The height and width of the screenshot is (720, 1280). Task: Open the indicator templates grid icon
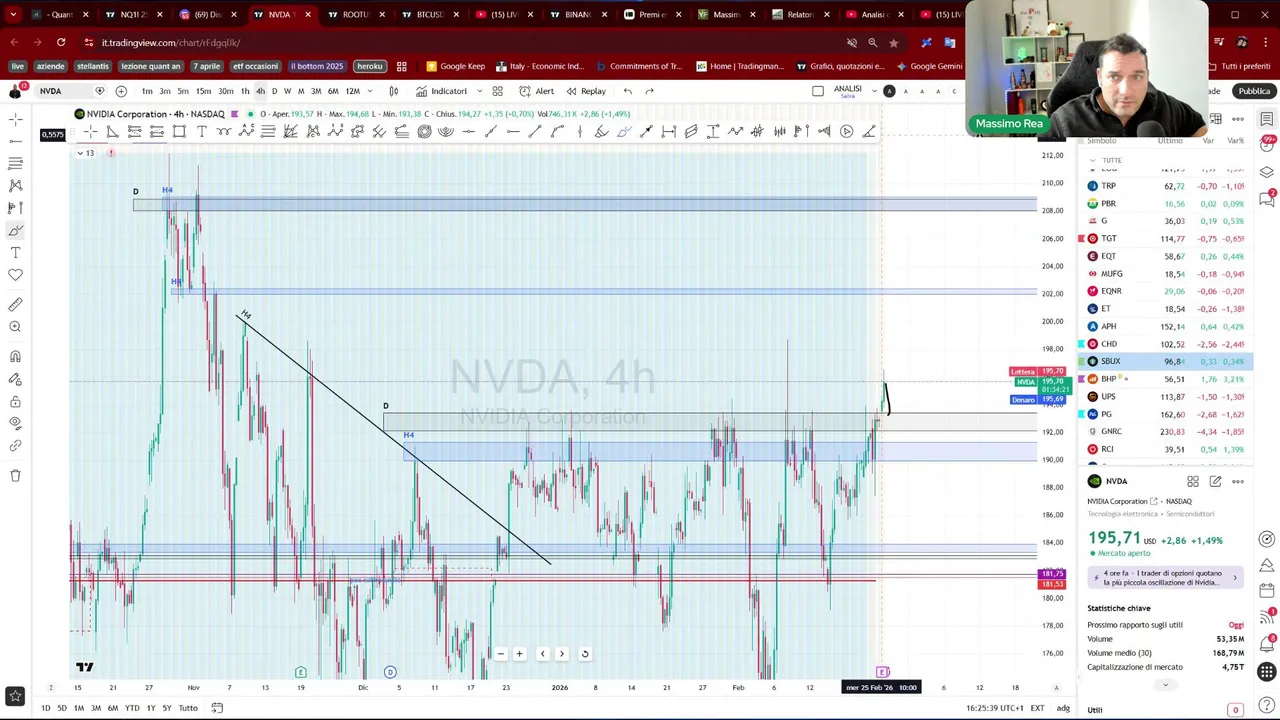497,91
